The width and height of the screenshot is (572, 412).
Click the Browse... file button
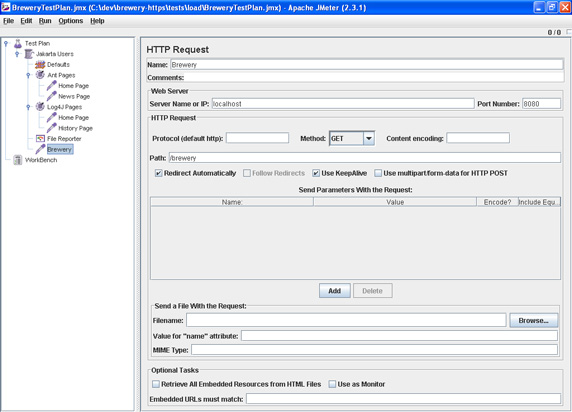[533, 320]
